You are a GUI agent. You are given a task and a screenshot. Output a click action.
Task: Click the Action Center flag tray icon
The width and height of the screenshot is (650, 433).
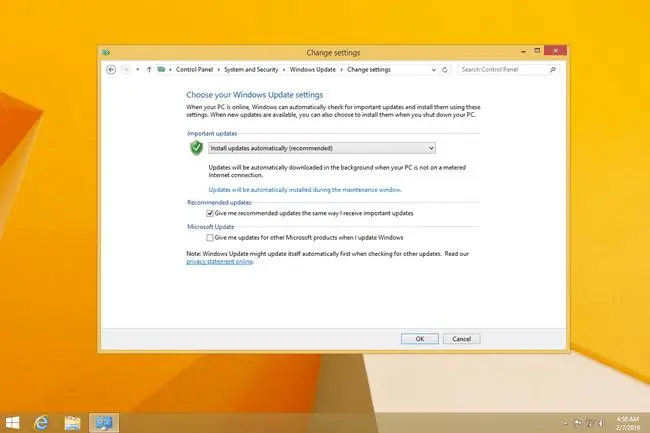coord(577,423)
